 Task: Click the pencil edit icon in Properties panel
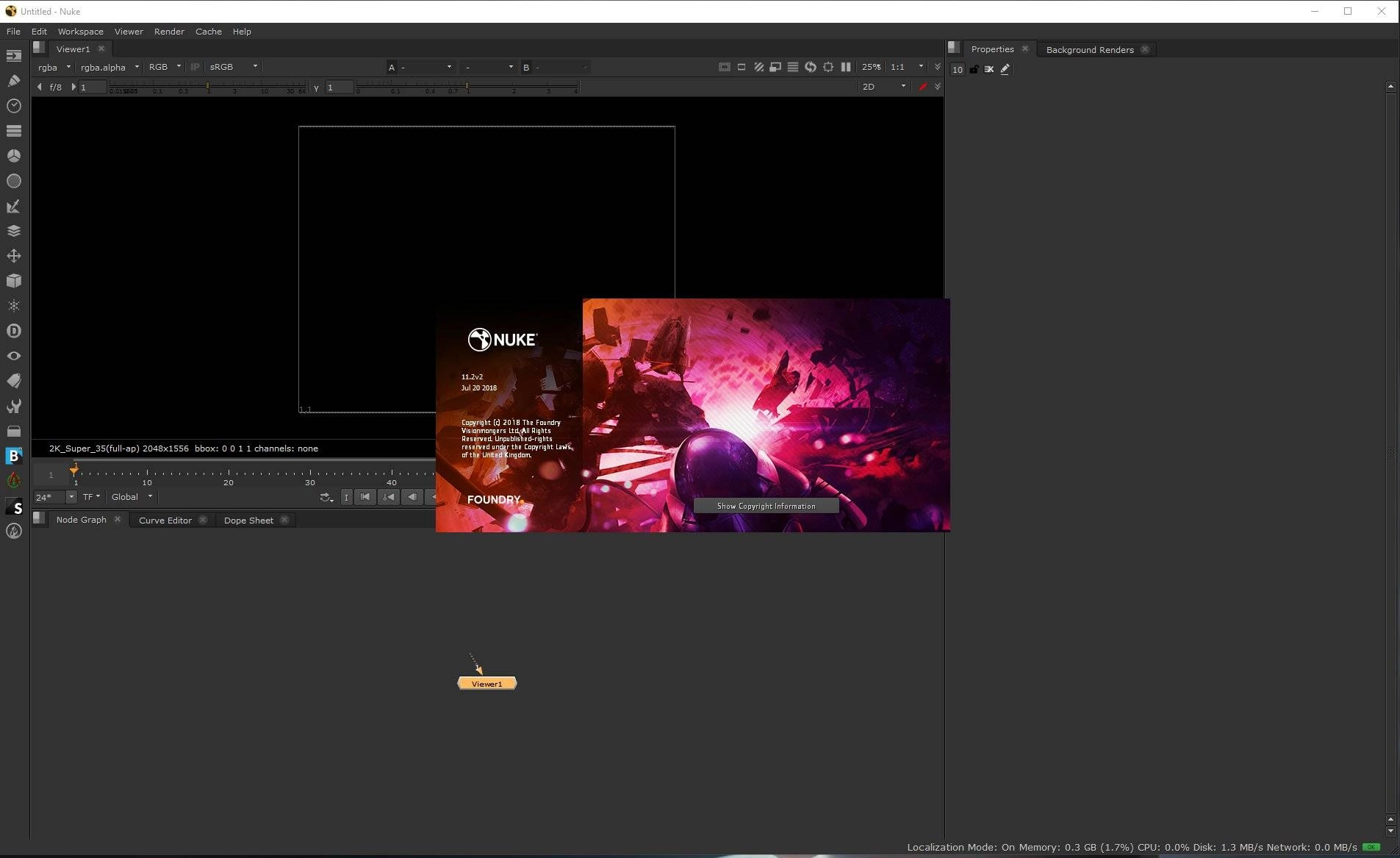click(x=1005, y=69)
